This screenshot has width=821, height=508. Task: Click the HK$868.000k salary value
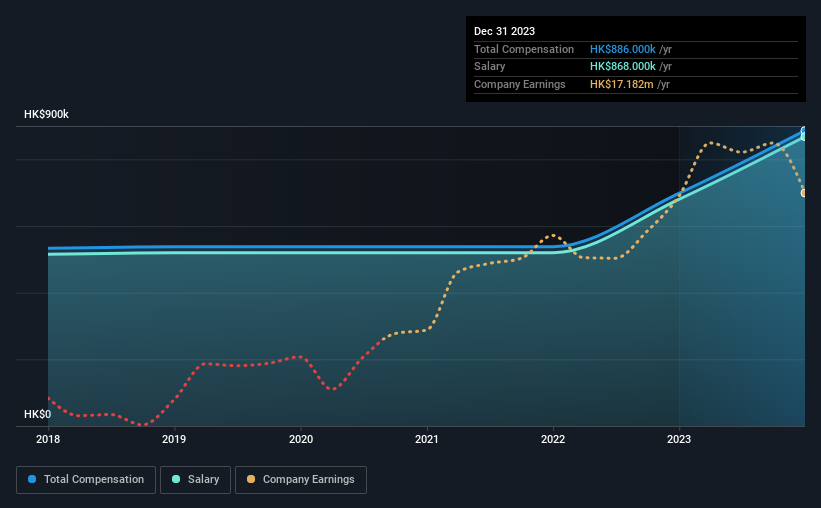(x=623, y=67)
